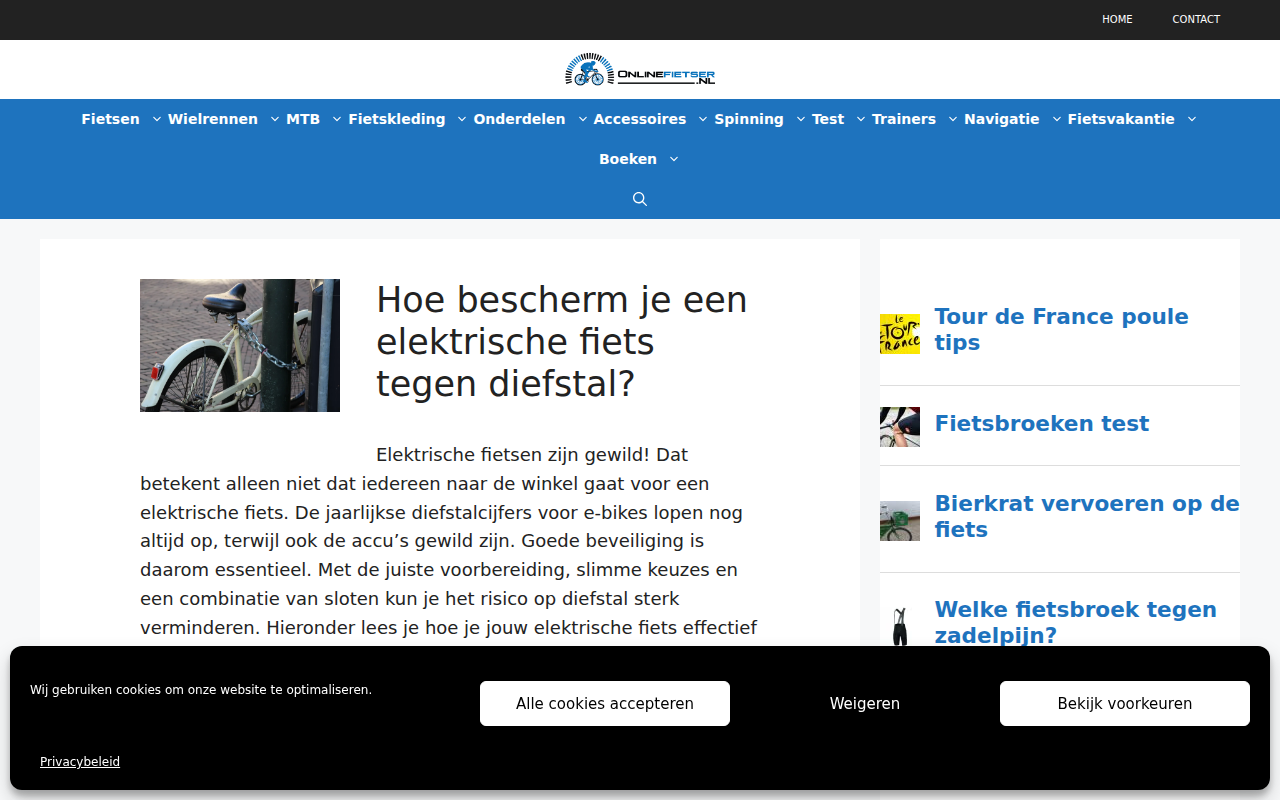Click the Fietsbroeken test thumbnail
The height and width of the screenshot is (800, 1280).
(900, 427)
